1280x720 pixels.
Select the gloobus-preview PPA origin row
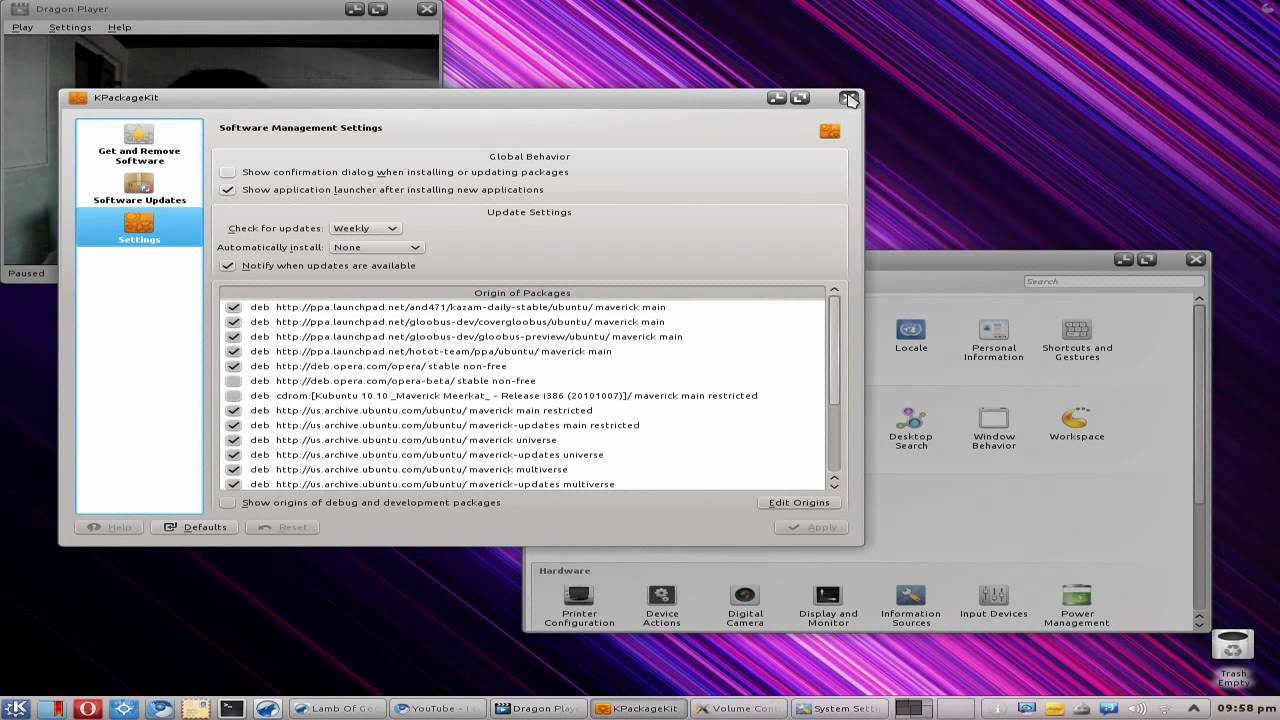524,337
